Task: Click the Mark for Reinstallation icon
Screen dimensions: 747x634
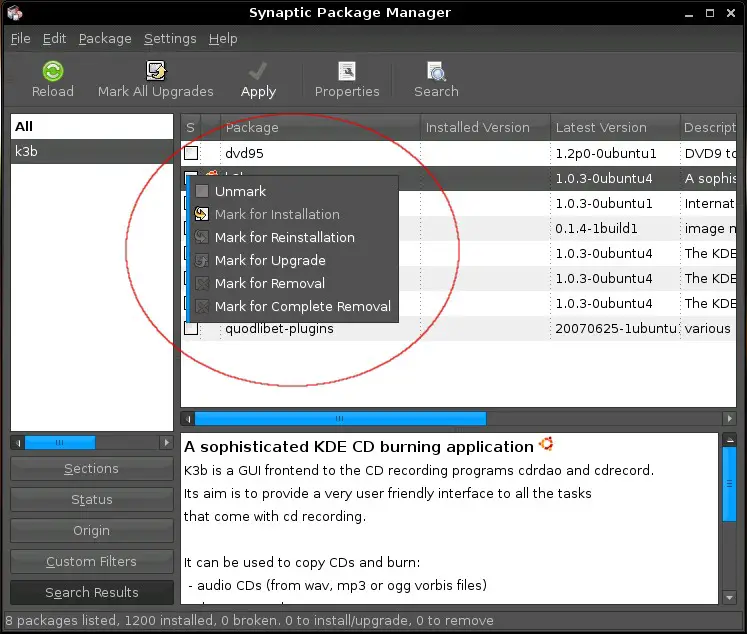Action: 202,237
